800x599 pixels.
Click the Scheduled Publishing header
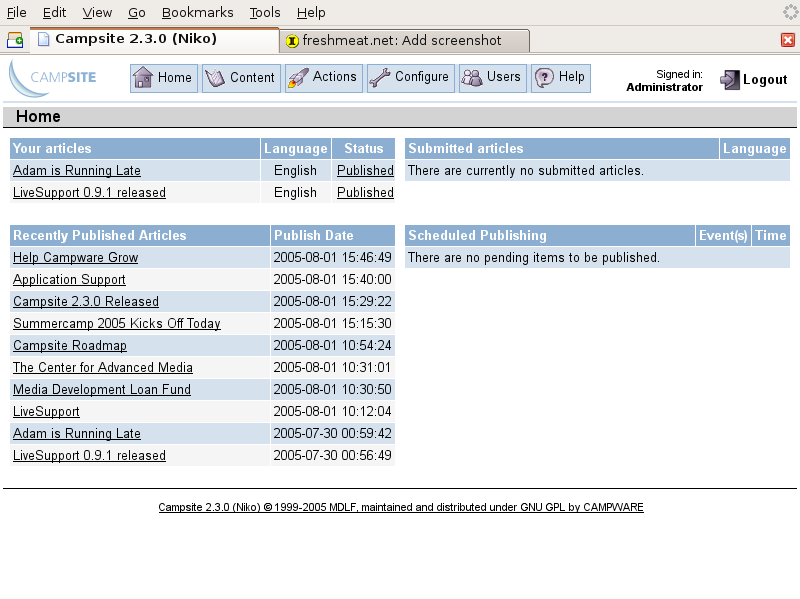(550, 235)
